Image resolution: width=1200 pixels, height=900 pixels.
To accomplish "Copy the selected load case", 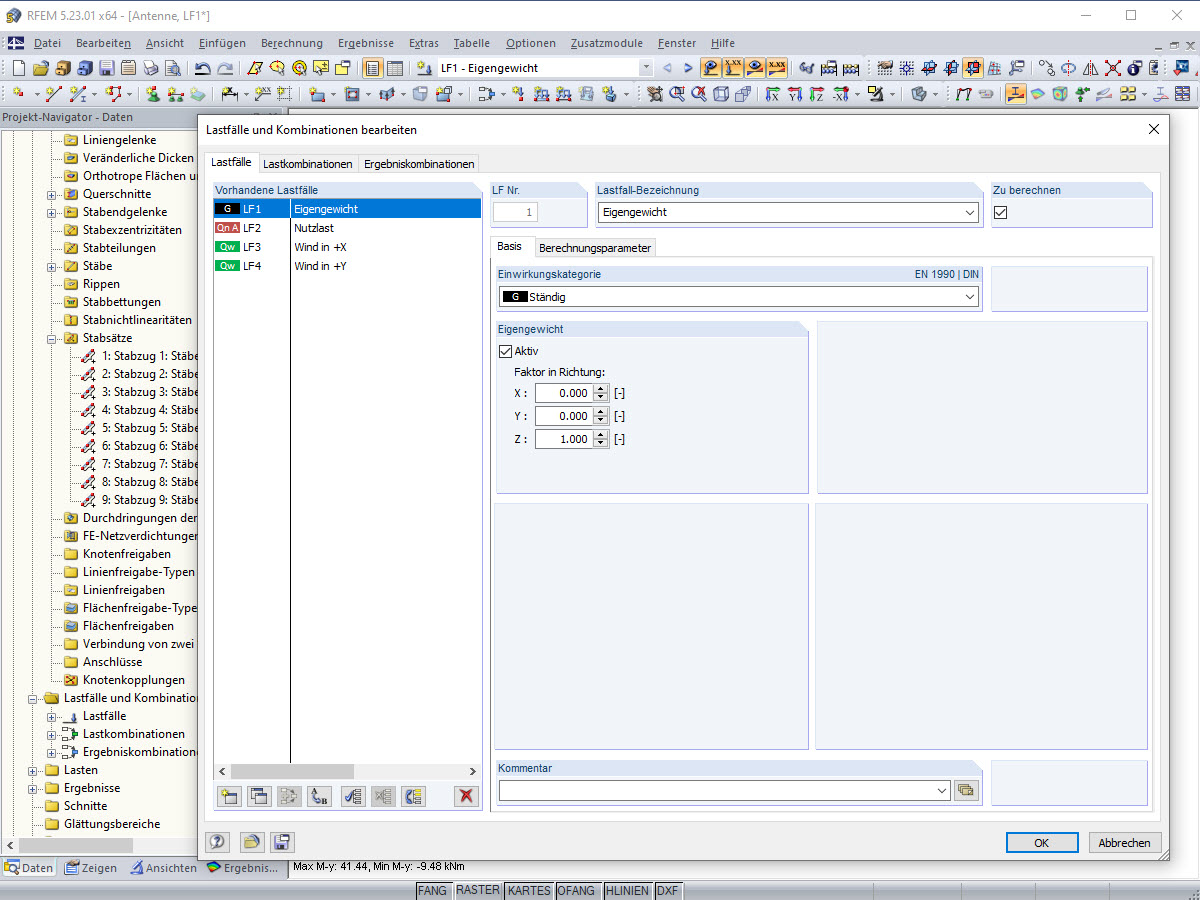I will click(259, 797).
